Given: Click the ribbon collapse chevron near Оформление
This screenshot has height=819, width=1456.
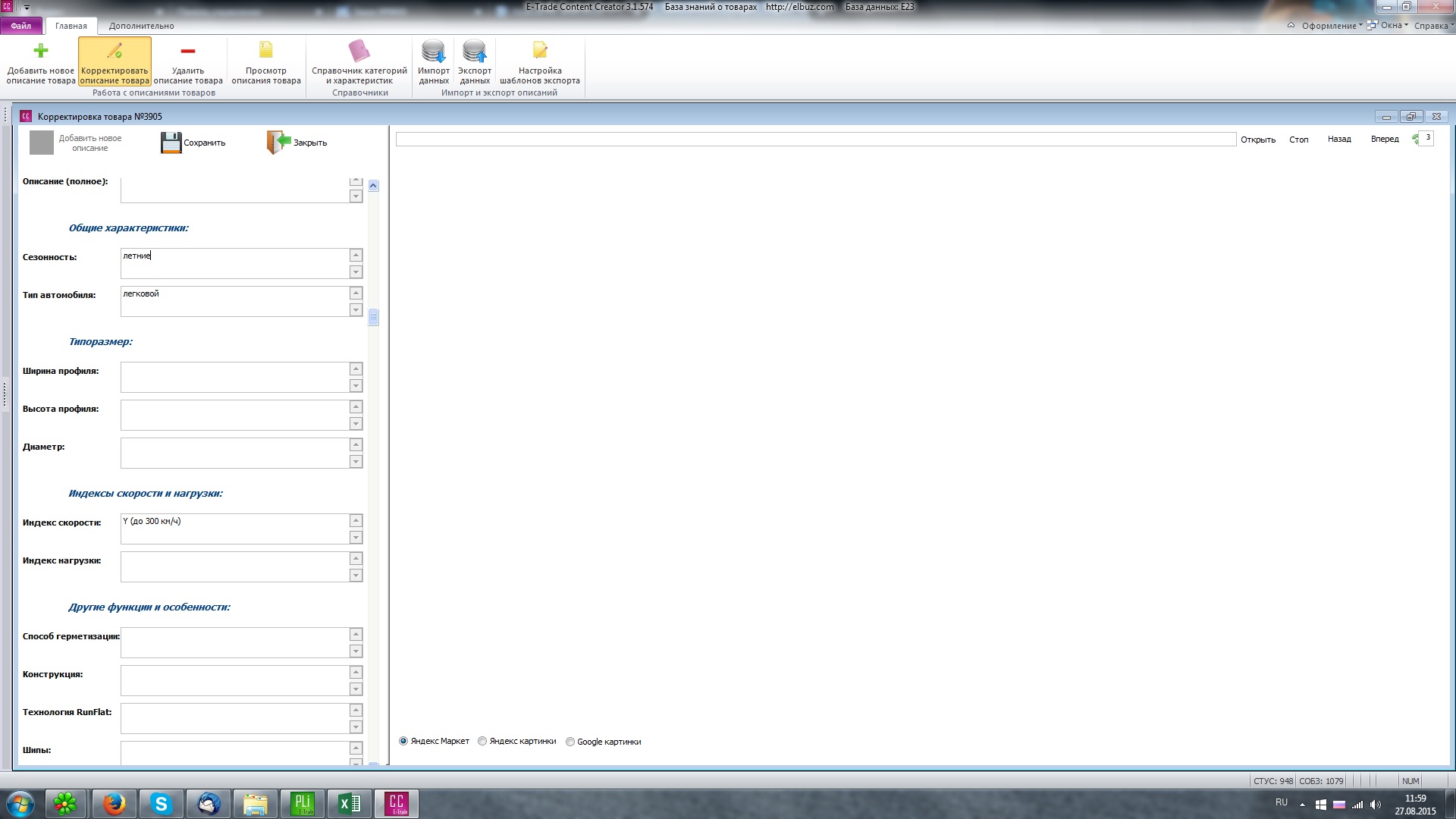Looking at the screenshot, I should point(1291,25).
